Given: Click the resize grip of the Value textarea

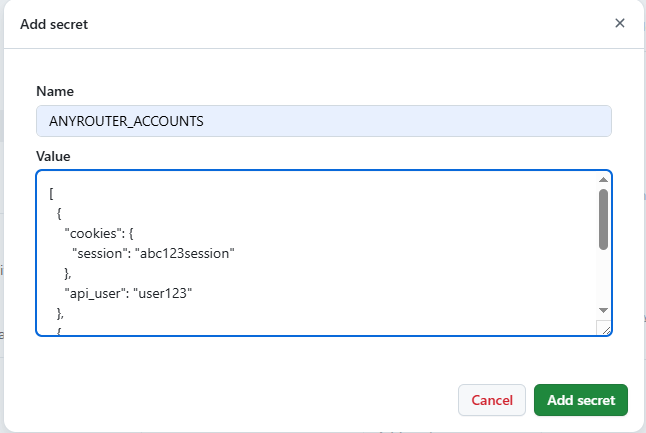Looking at the screenshot, I should click(605, 329).
